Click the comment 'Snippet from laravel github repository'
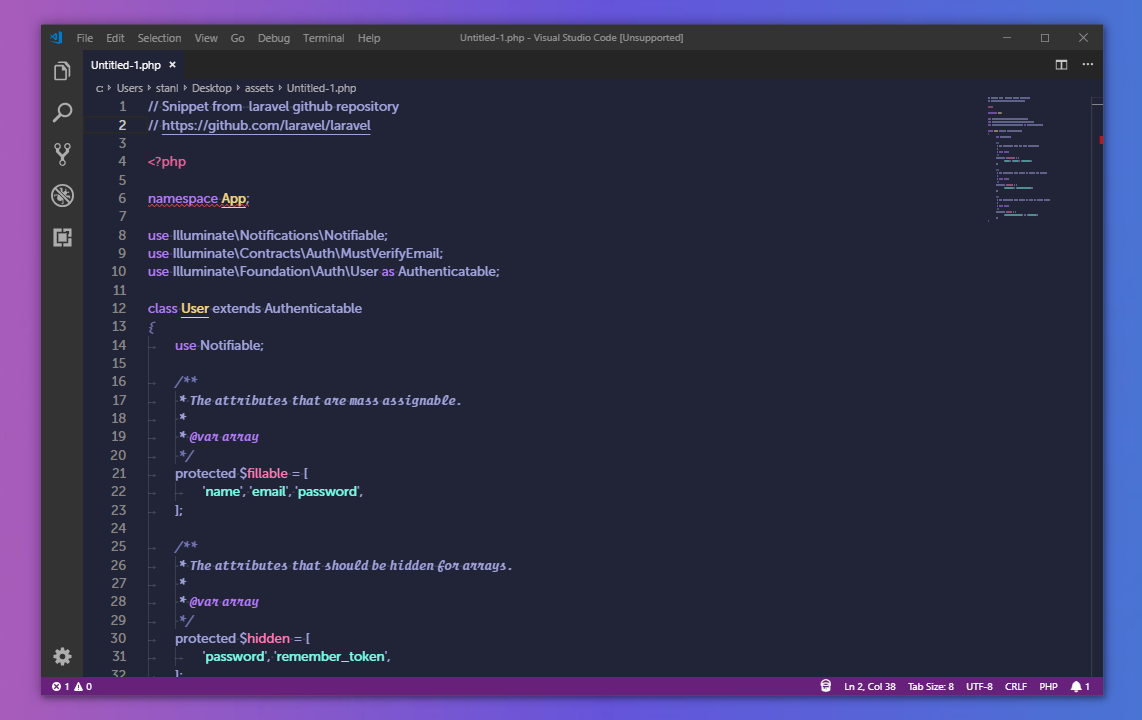The image size is (1142, 720). pos(280,106)
